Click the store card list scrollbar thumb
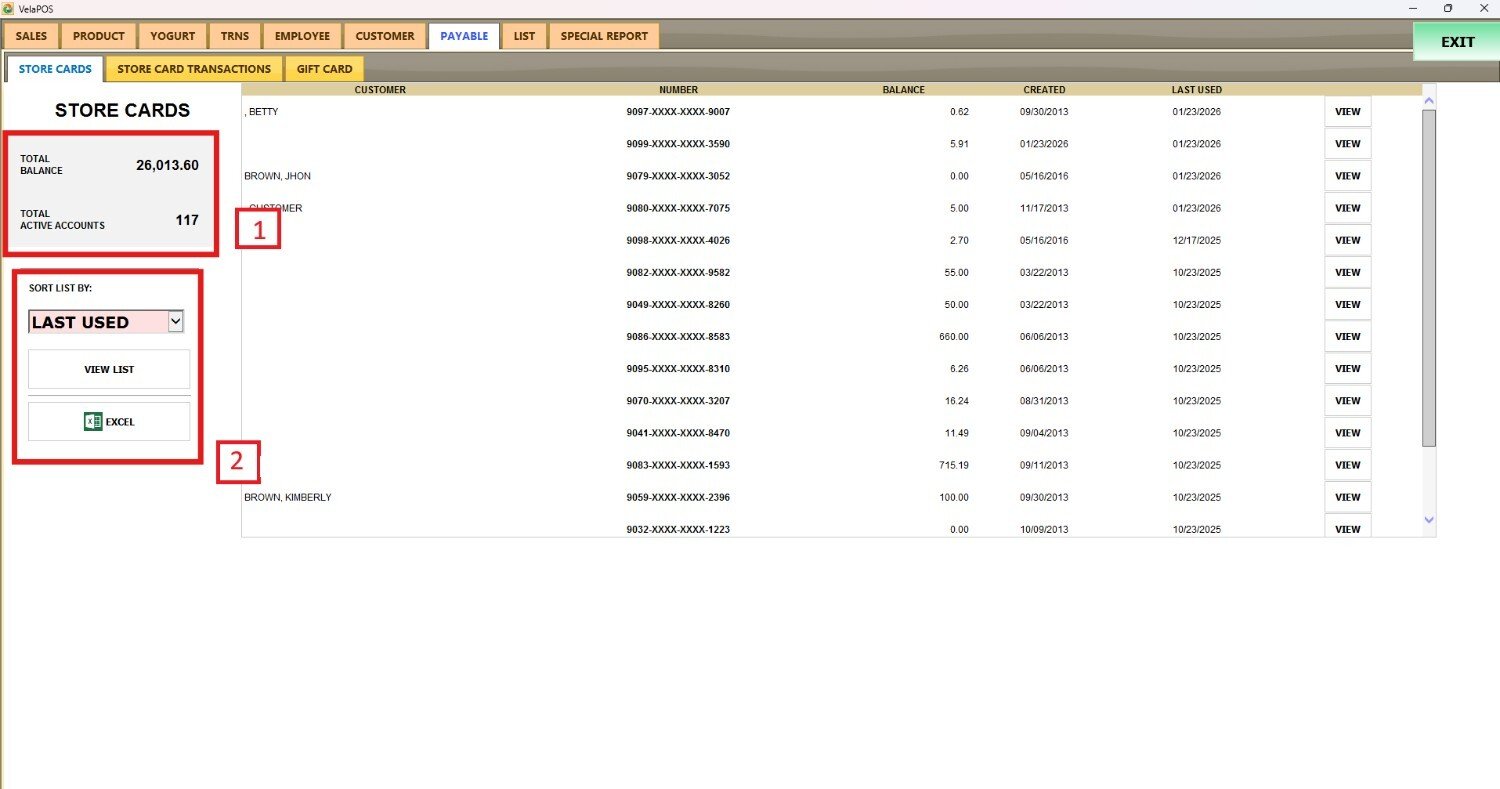Image resolution: width=1500 pixels, height=789 pixels. coord(1428,277)
